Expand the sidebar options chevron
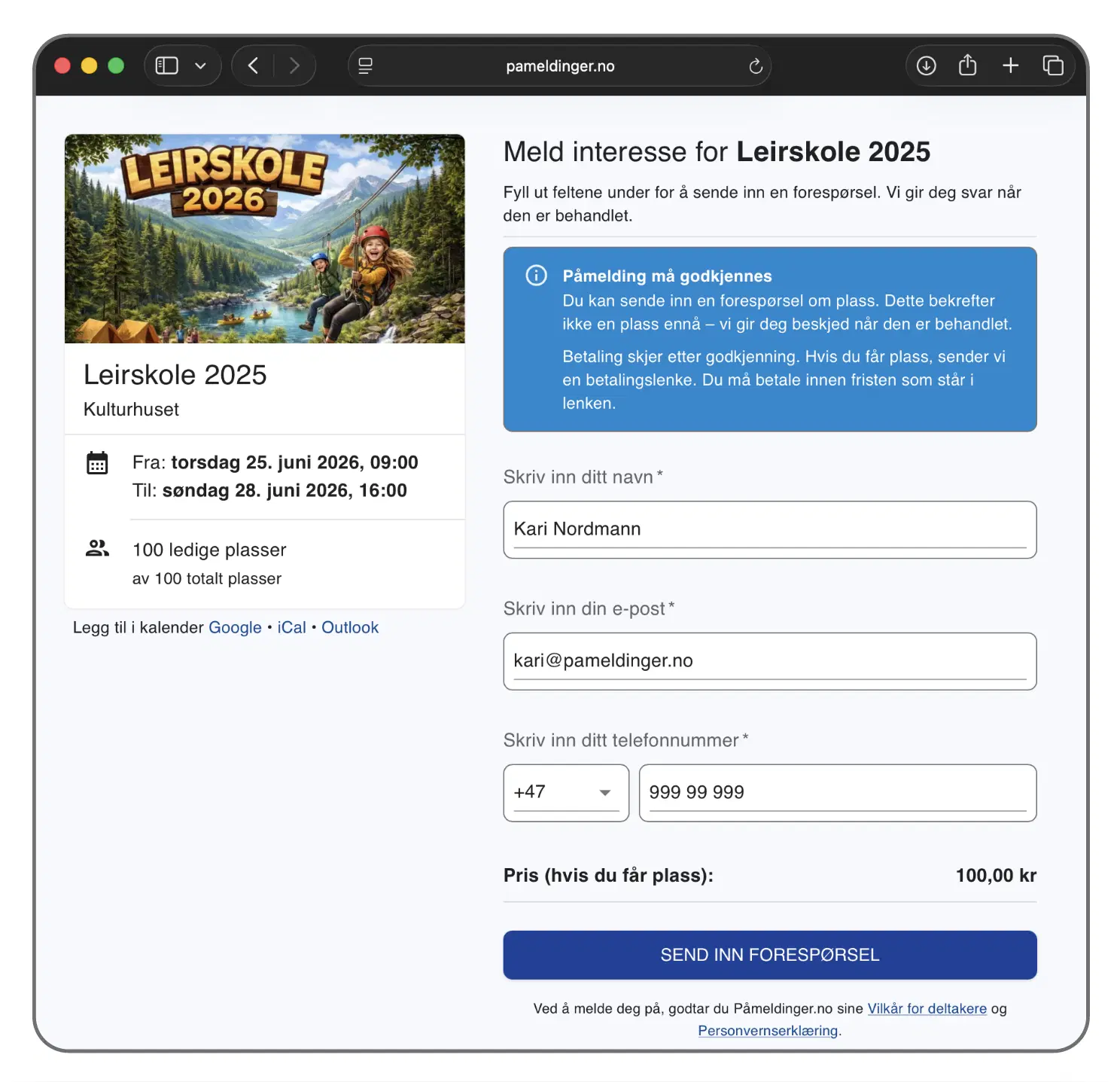1120x1082 pixels. 200,66
